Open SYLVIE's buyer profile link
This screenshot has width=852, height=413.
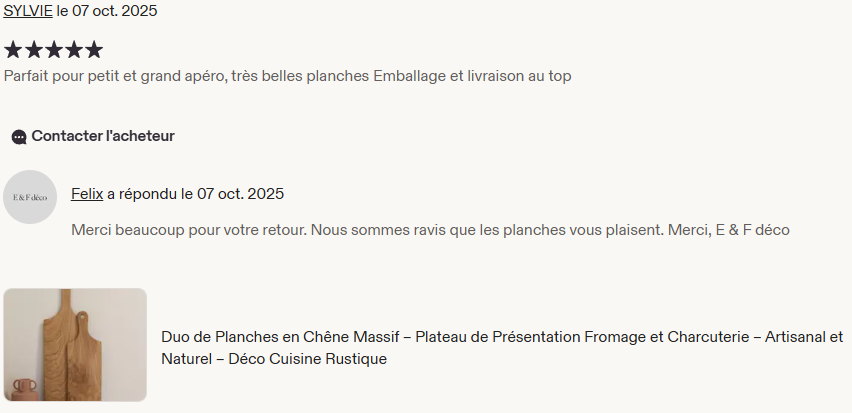pyautogui.click(x=28, y=11)
